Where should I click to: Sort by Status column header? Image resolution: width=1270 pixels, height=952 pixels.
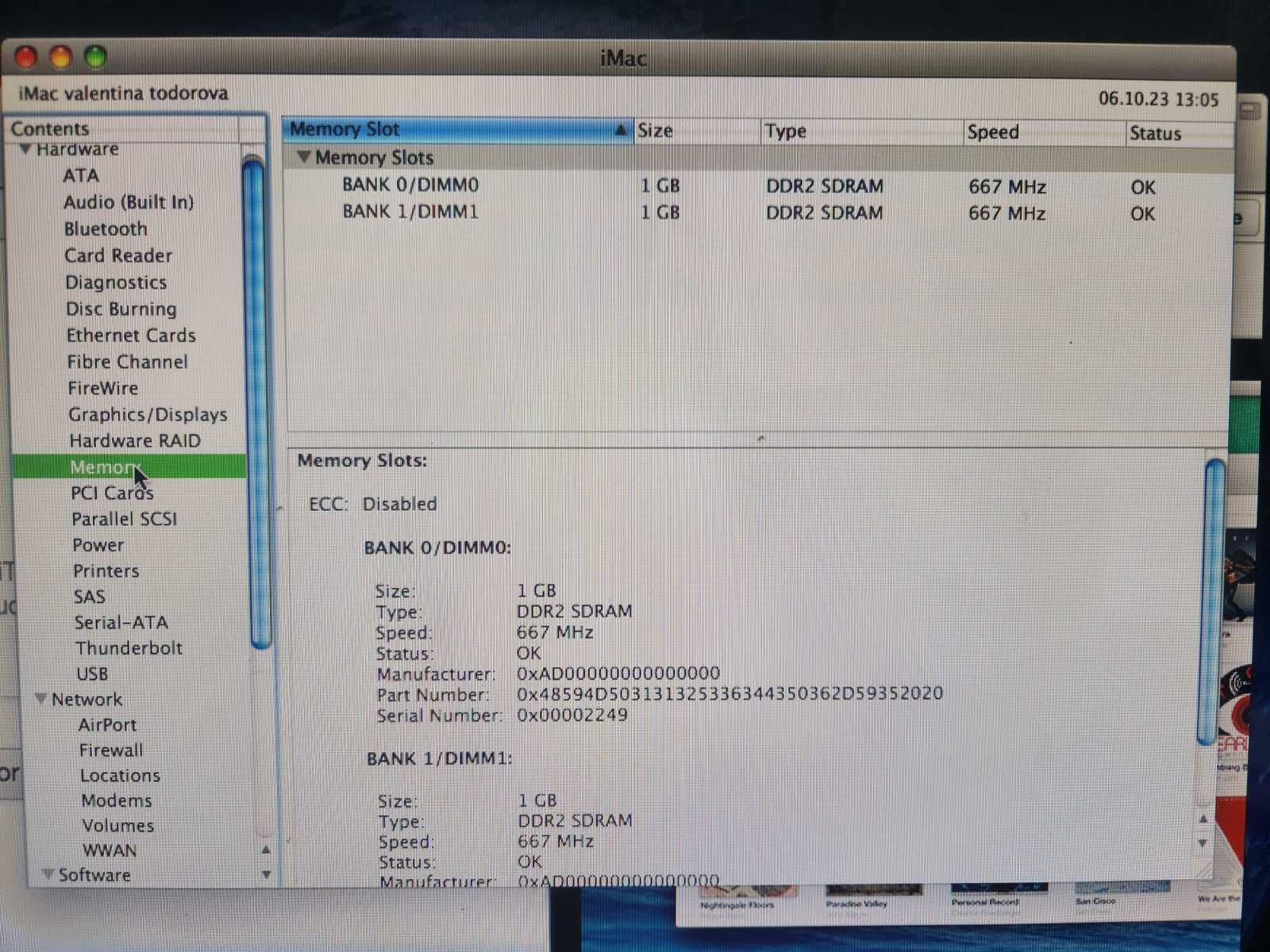[1180, 133]
